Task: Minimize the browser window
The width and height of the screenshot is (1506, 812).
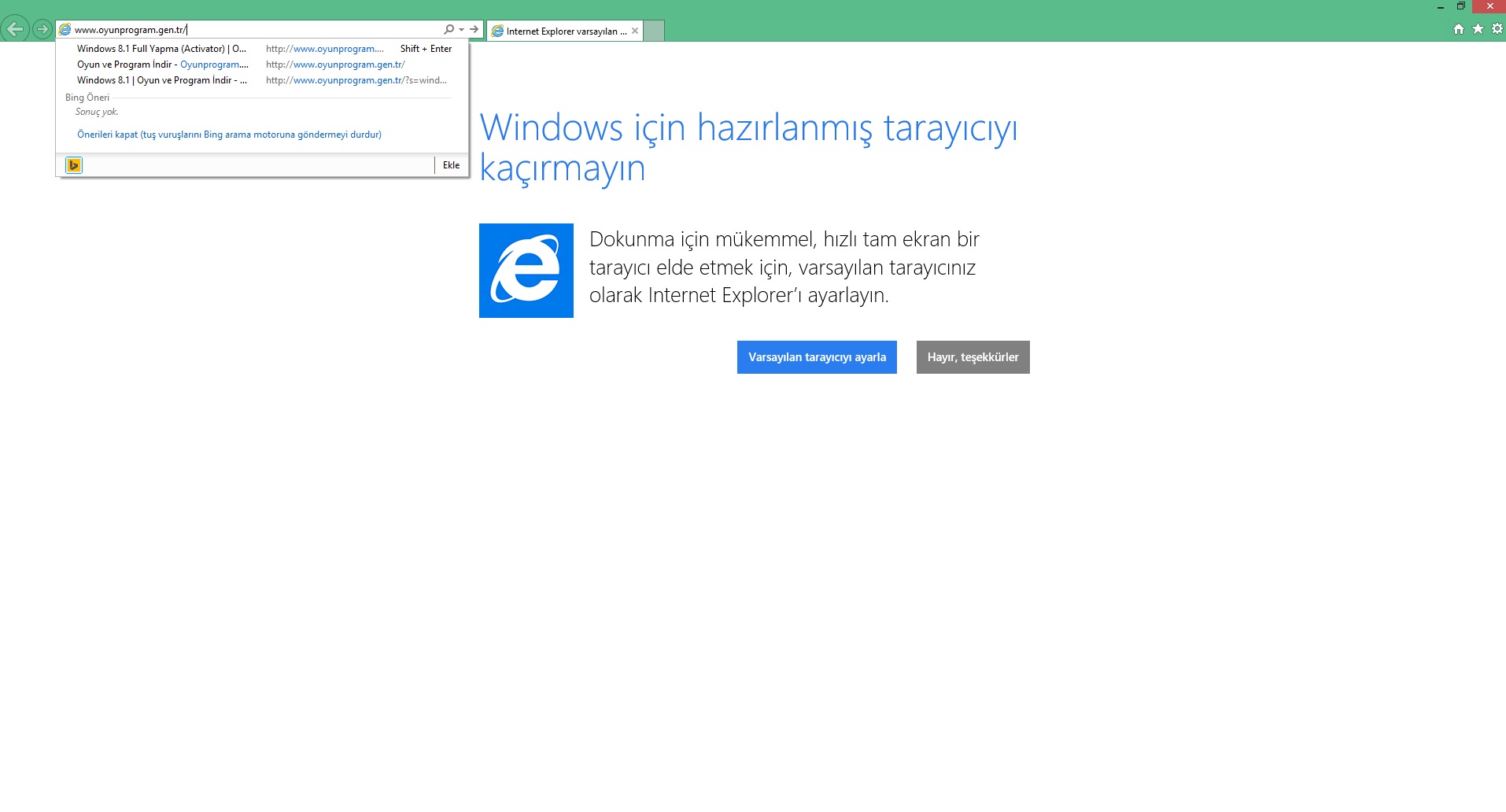Action: coord(1440,6)
